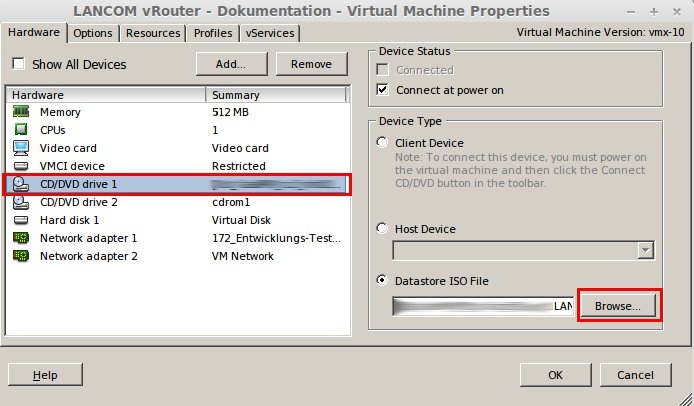The width and height of the screenshot is (694, 406).
Task: Click the Summary column header
Action: point(275,95)
